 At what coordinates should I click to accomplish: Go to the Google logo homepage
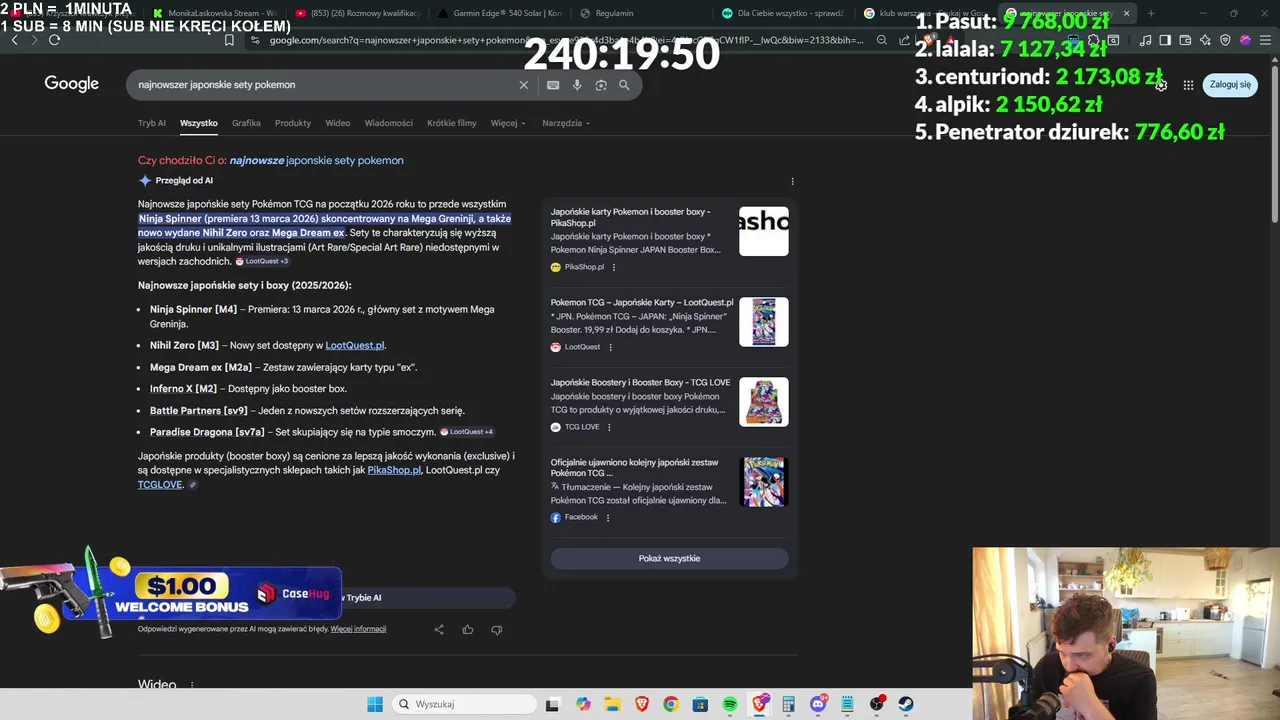point(72,84)
